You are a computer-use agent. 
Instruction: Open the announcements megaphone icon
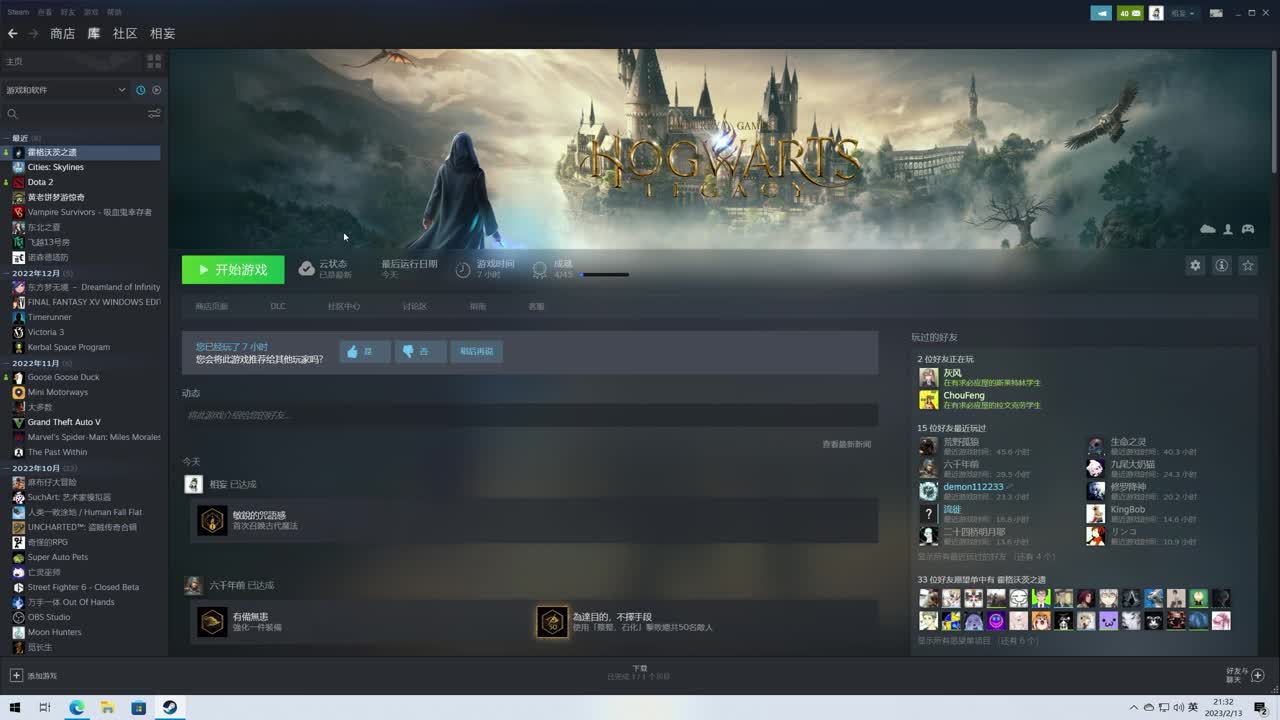tap(1101, 13)
